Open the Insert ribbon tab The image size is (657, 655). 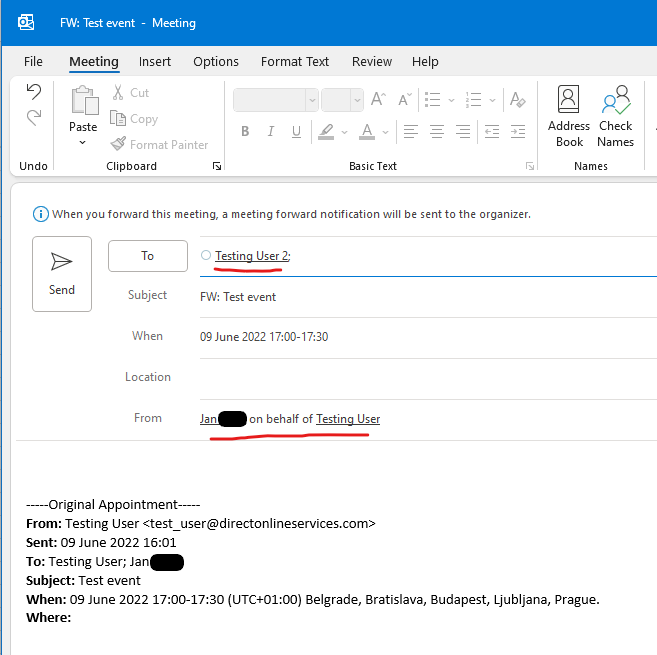155,61
